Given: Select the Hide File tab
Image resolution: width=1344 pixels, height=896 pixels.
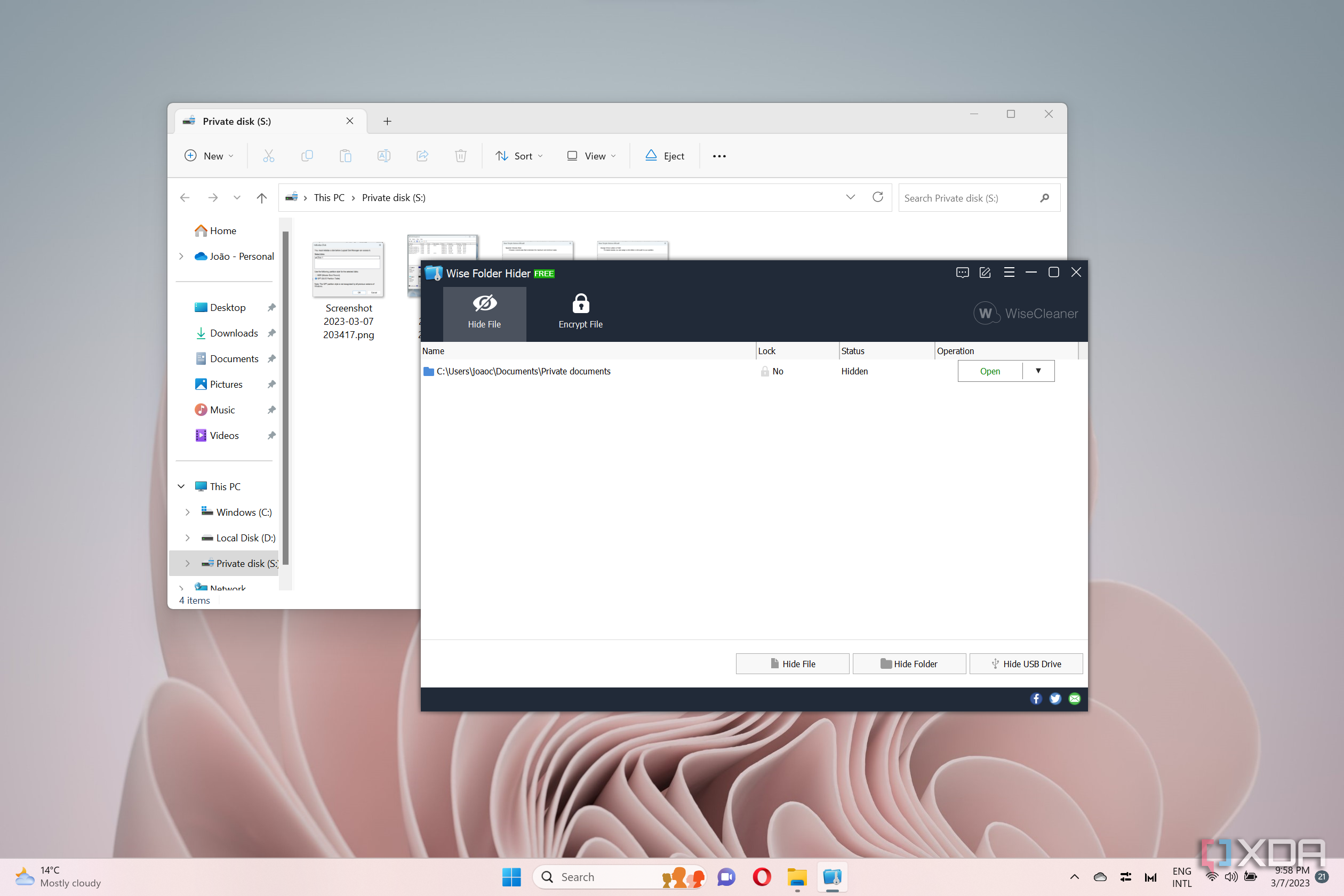Looking at the screenshot, I should coord(485,312).
